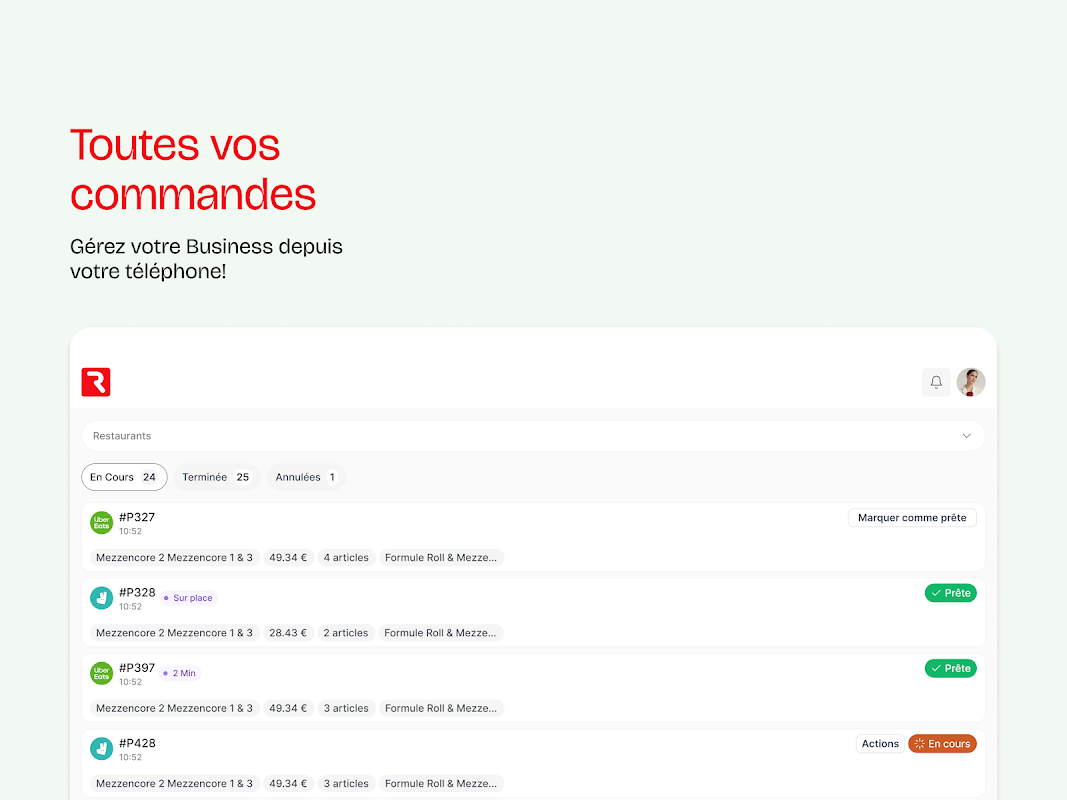Click 49.34 € chip on order #P327
This screenshot has height=800, width=1067.
coord(288,558)
